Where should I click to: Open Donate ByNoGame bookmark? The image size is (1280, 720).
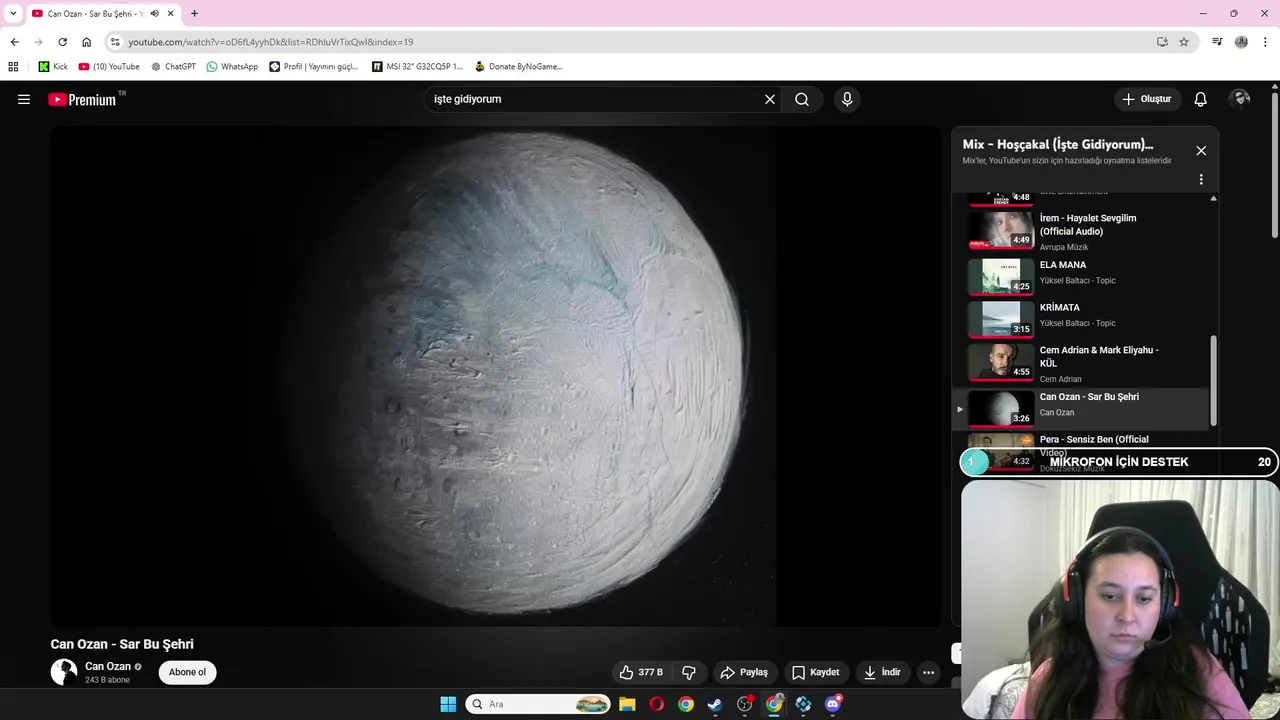coord(518,67)
